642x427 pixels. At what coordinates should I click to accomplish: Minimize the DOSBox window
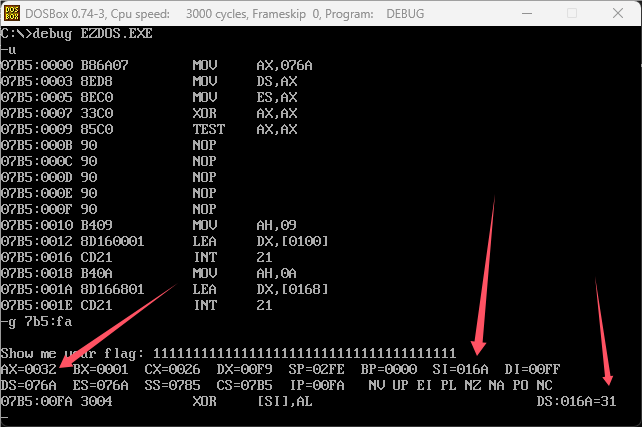click(x=527, y=14)
